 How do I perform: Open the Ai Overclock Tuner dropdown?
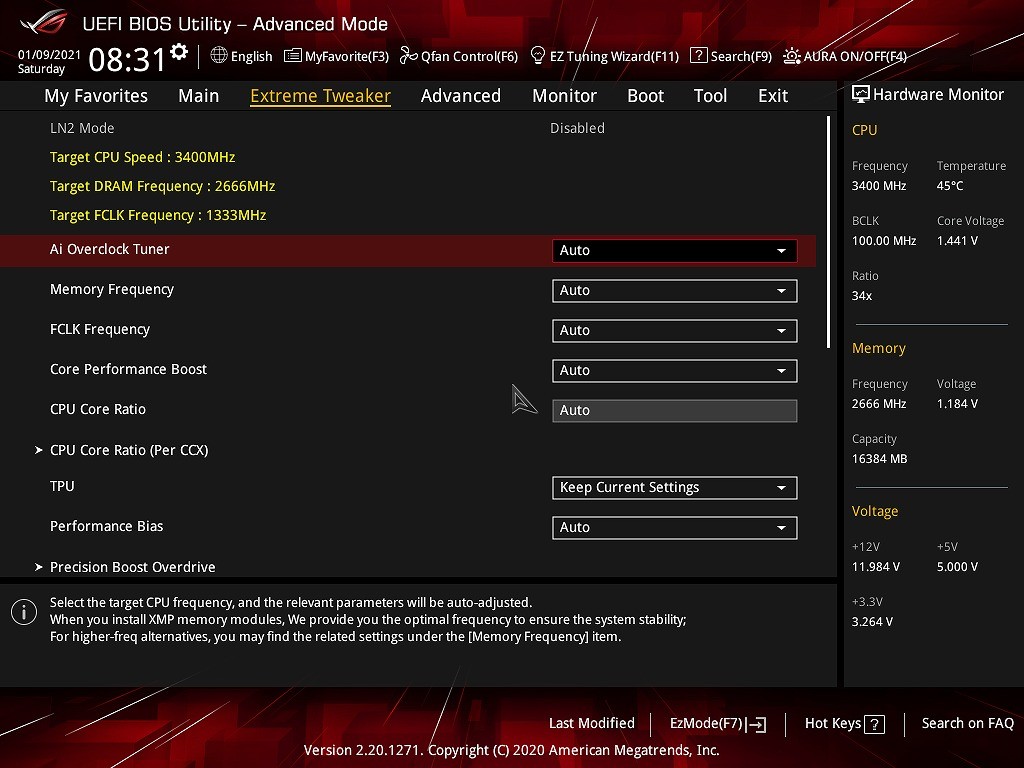click(674, 251)
